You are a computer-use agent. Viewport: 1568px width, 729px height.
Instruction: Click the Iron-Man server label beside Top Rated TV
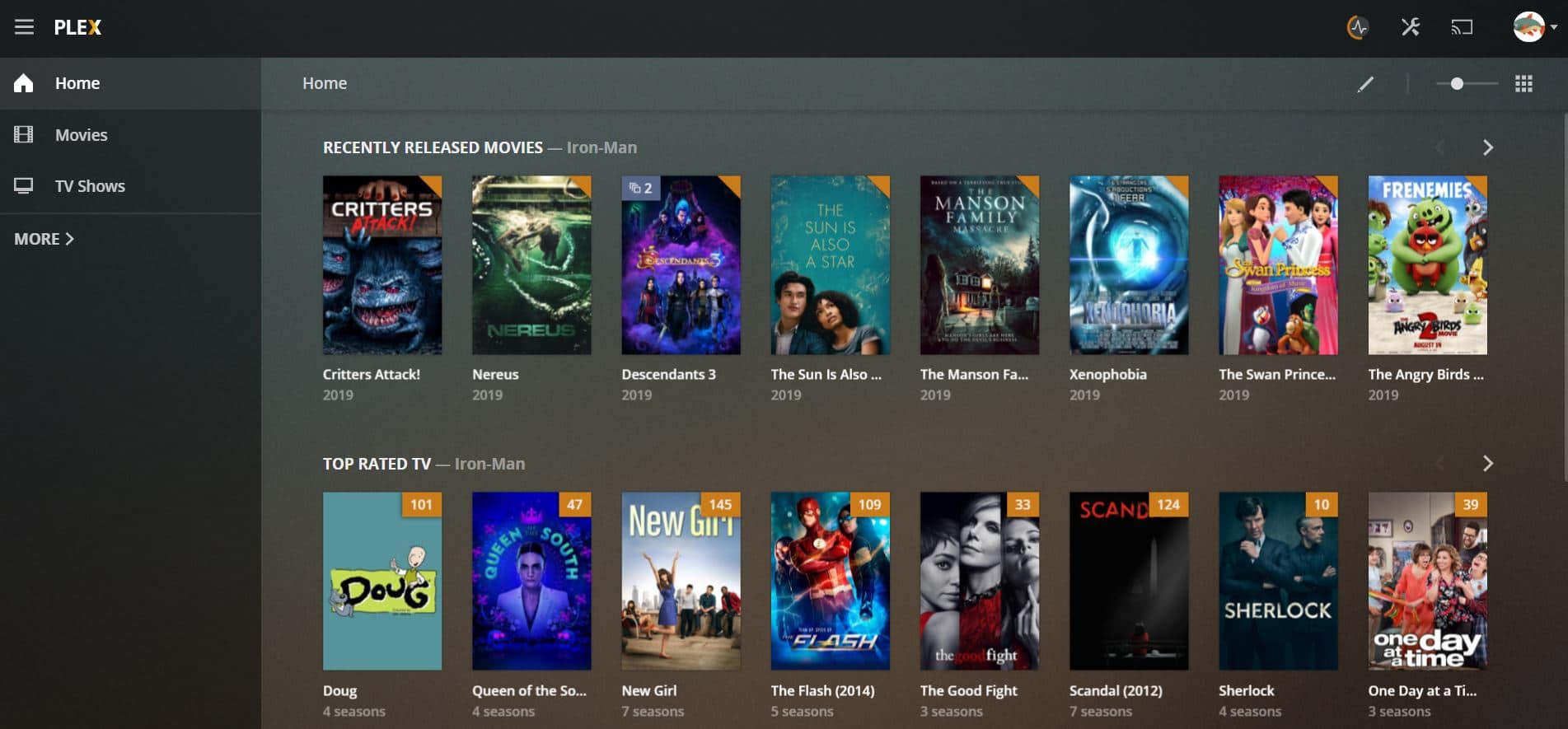point(489,464)
